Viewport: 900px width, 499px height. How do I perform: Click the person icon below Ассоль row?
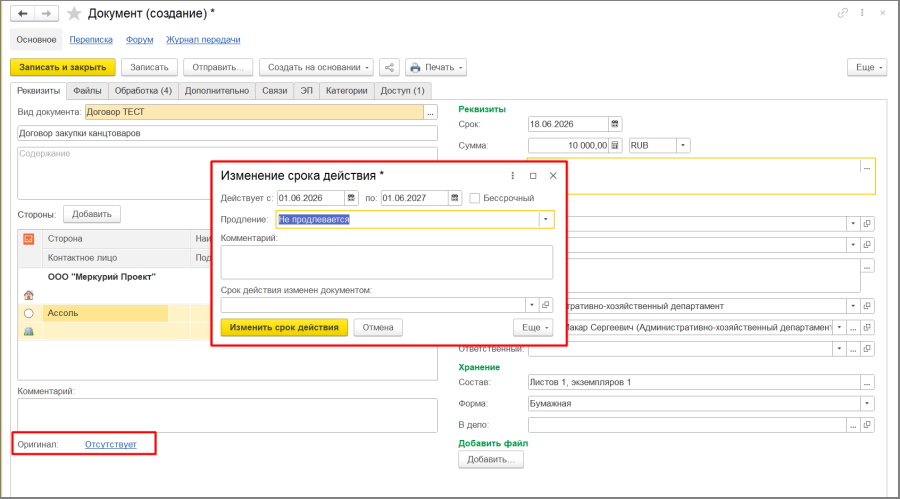(x=29, y=331)
